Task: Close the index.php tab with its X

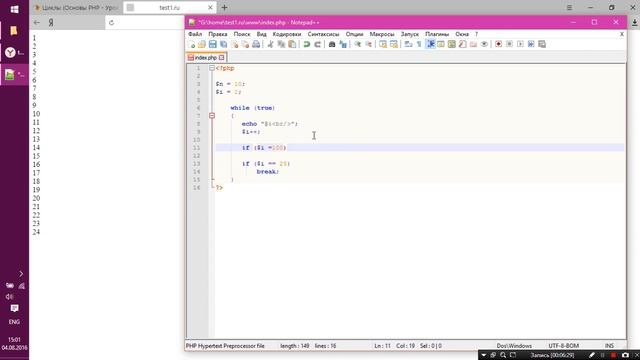Action: tap(222, 58)
